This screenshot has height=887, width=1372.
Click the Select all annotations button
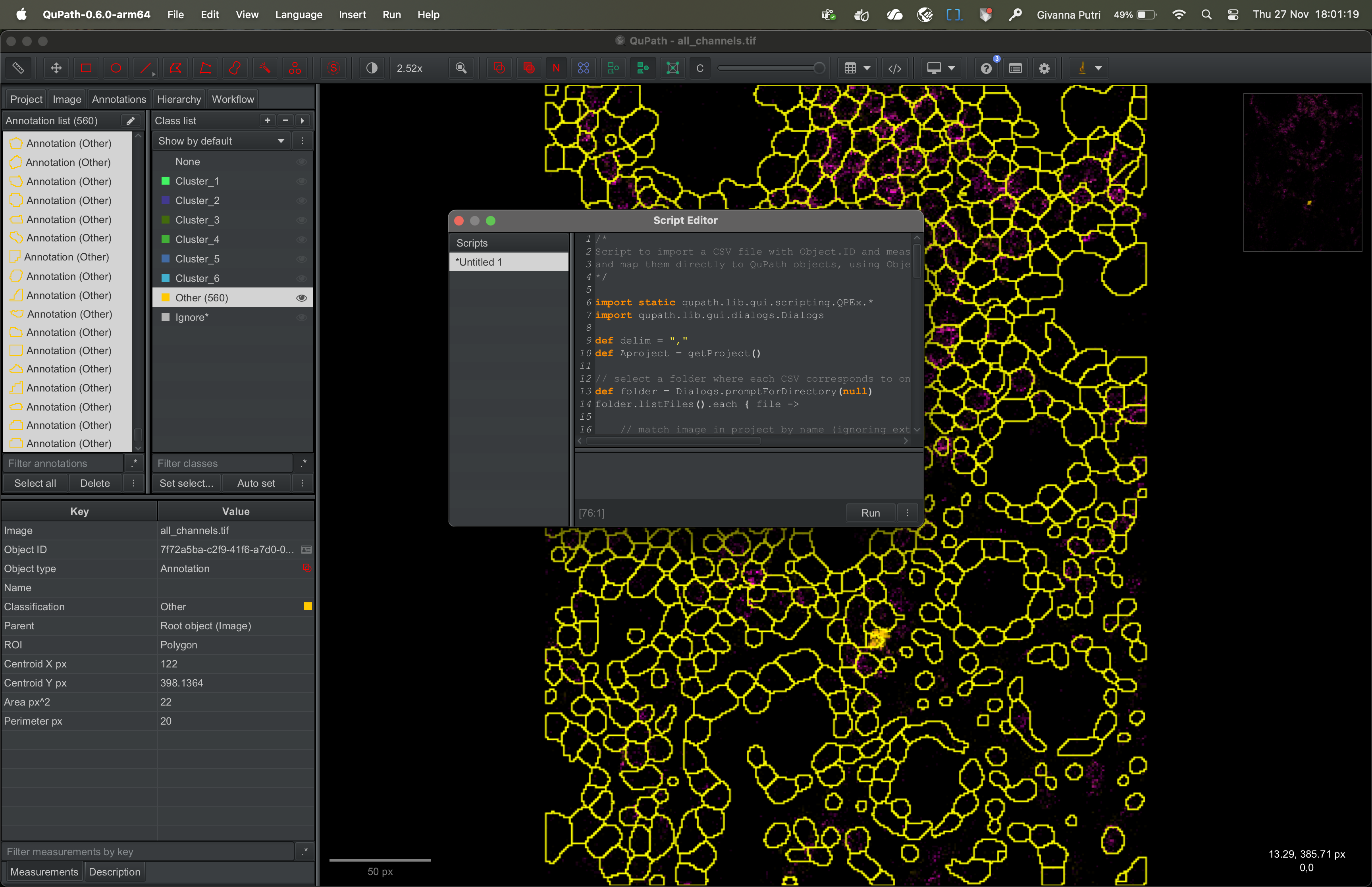[35, 483]
